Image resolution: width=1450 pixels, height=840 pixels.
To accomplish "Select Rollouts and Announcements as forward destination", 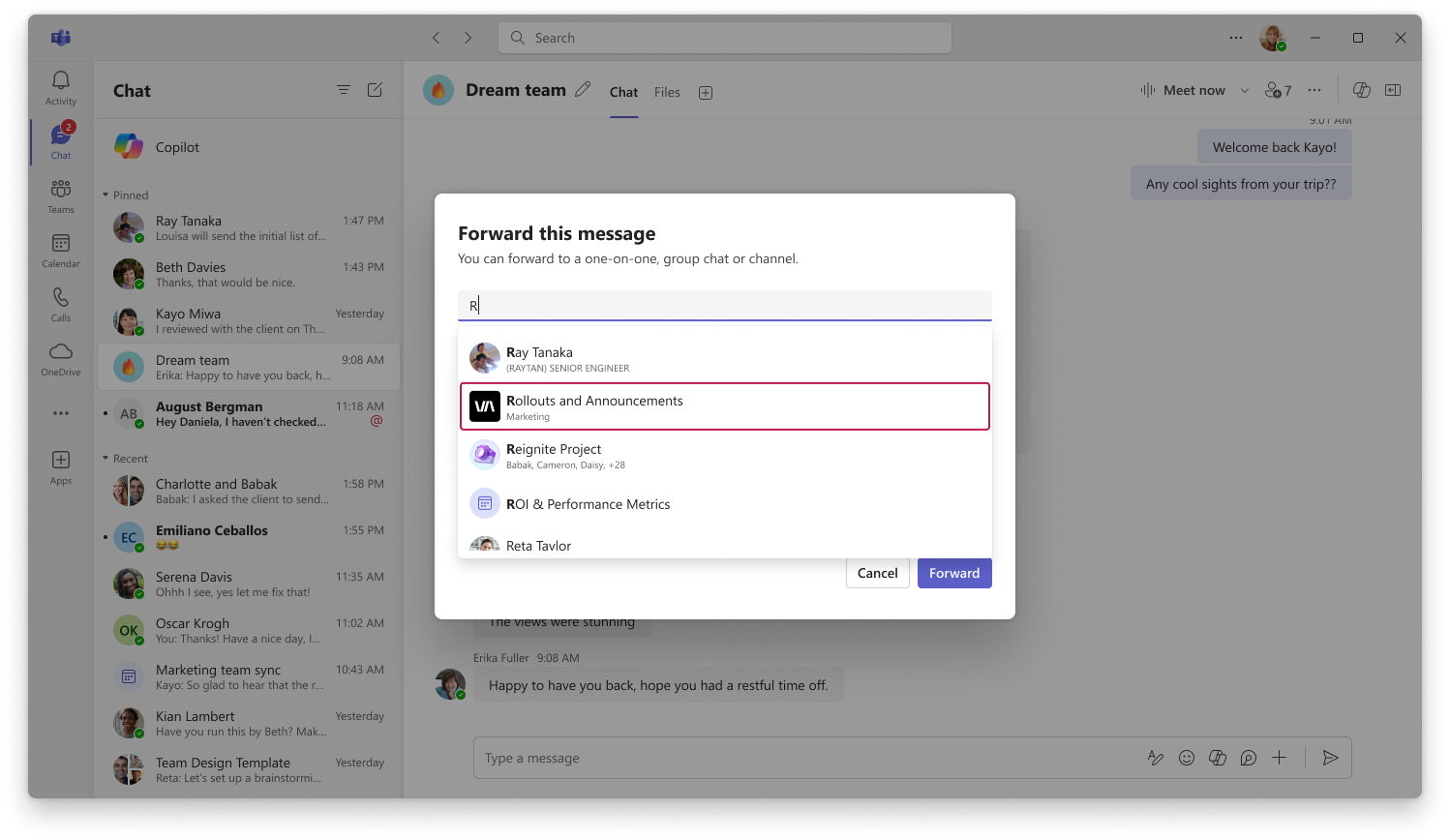I will click(x=724, y=406).
